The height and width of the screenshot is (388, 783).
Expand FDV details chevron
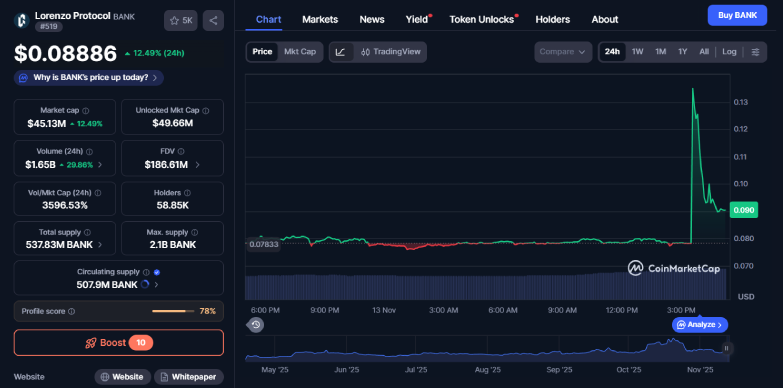click(x=197, y=165)
